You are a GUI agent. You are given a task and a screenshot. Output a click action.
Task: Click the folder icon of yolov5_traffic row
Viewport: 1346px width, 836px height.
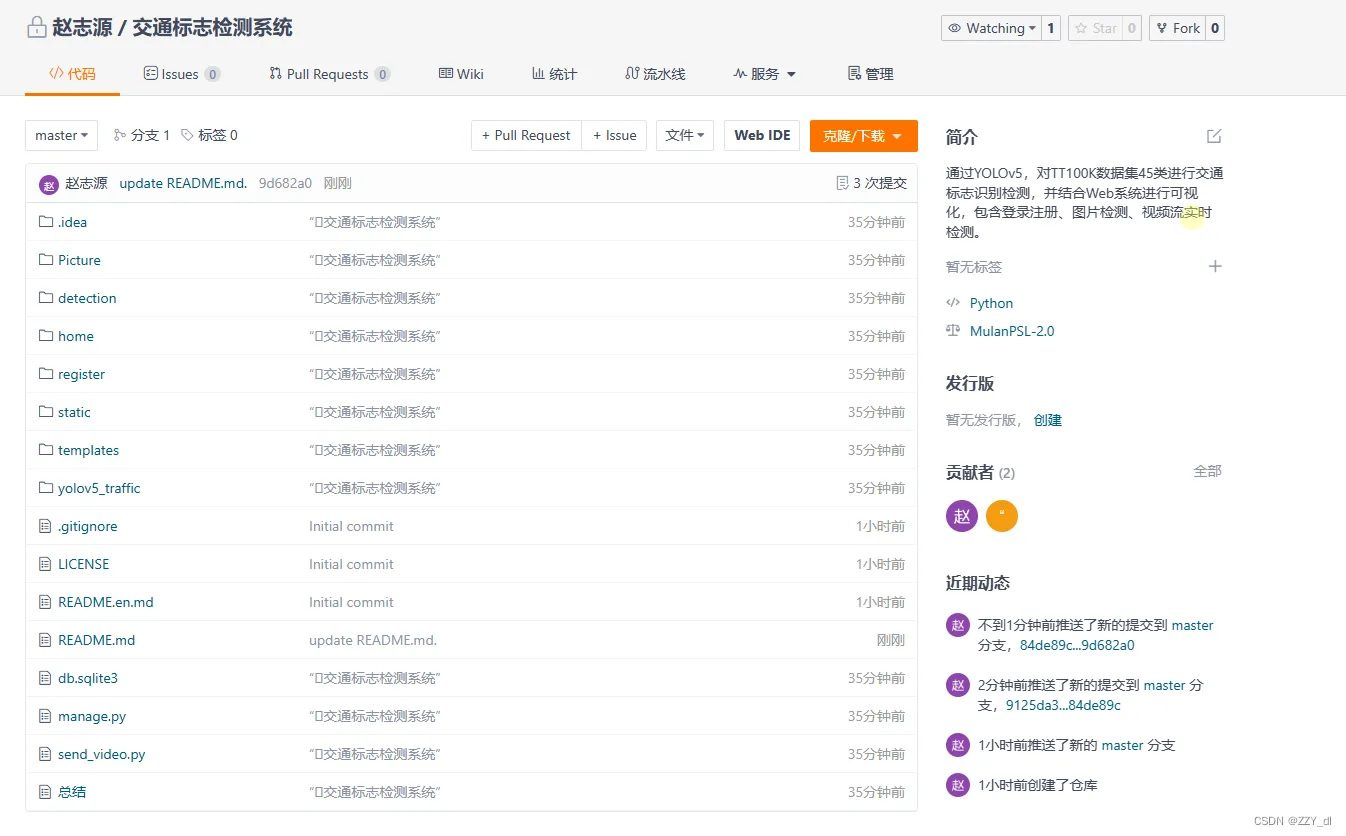pos(45,487)
